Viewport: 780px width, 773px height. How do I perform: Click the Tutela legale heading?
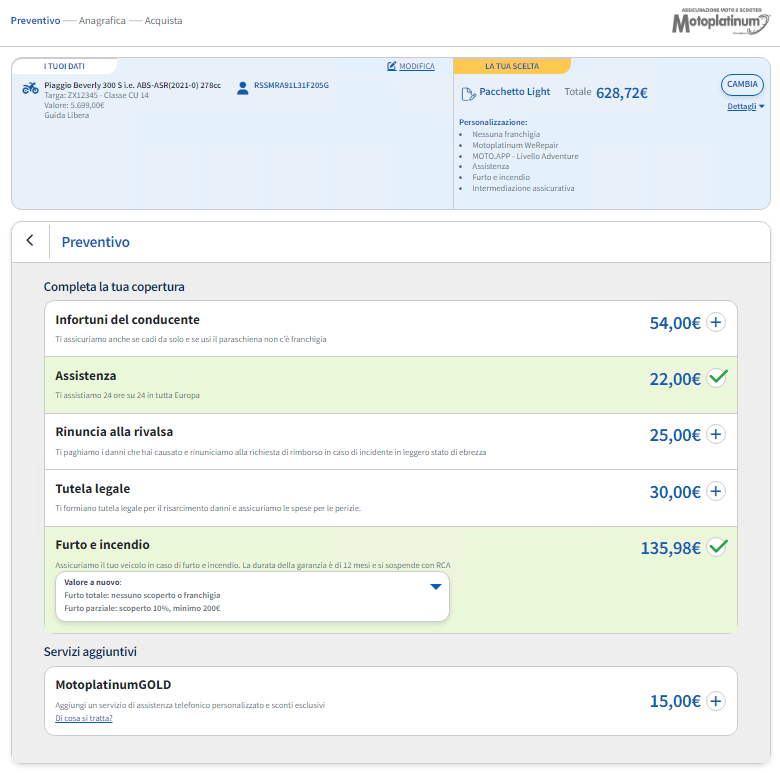tap(93, 489)
